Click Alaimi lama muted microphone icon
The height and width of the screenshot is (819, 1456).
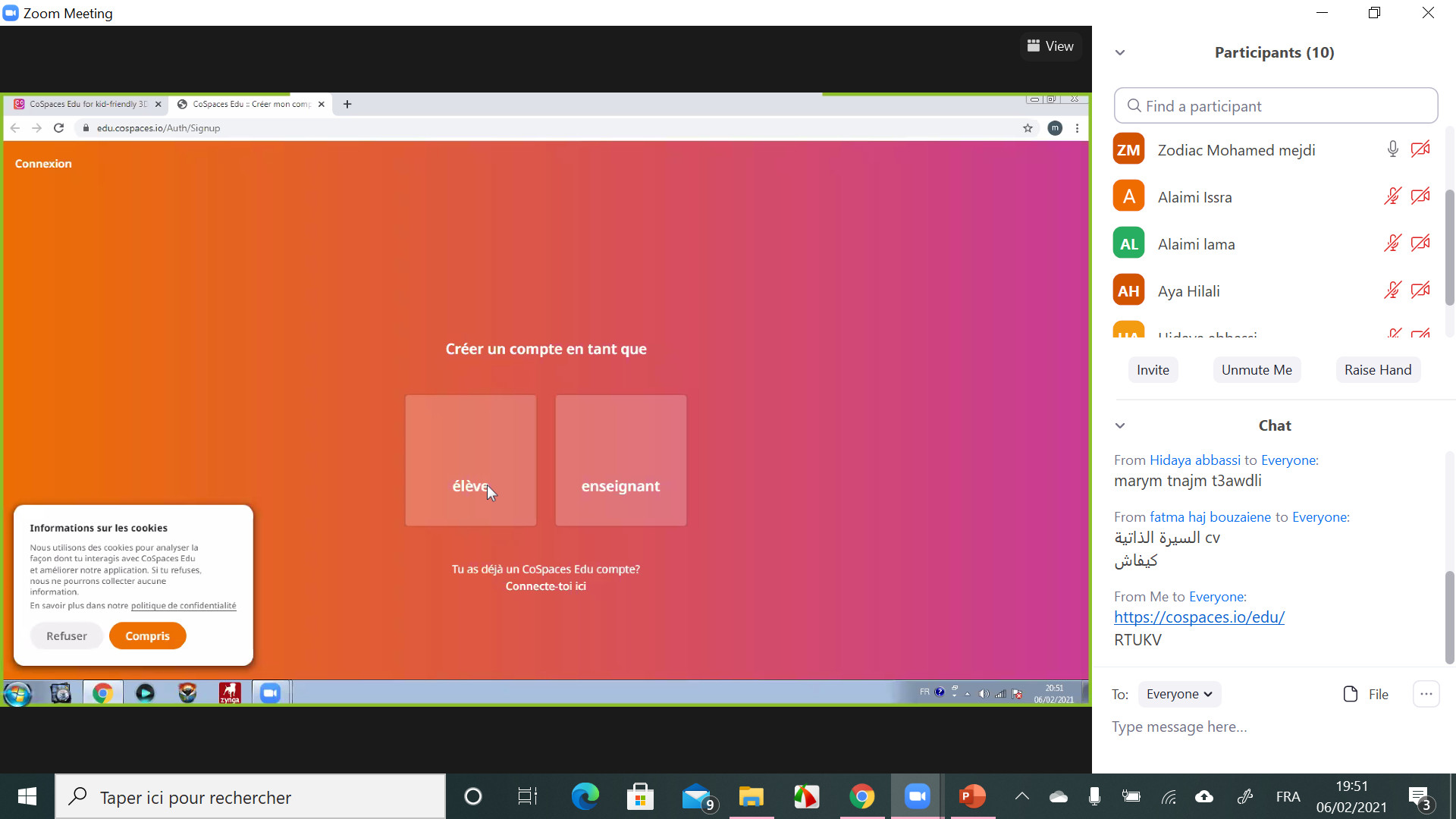click(1392, 243)
